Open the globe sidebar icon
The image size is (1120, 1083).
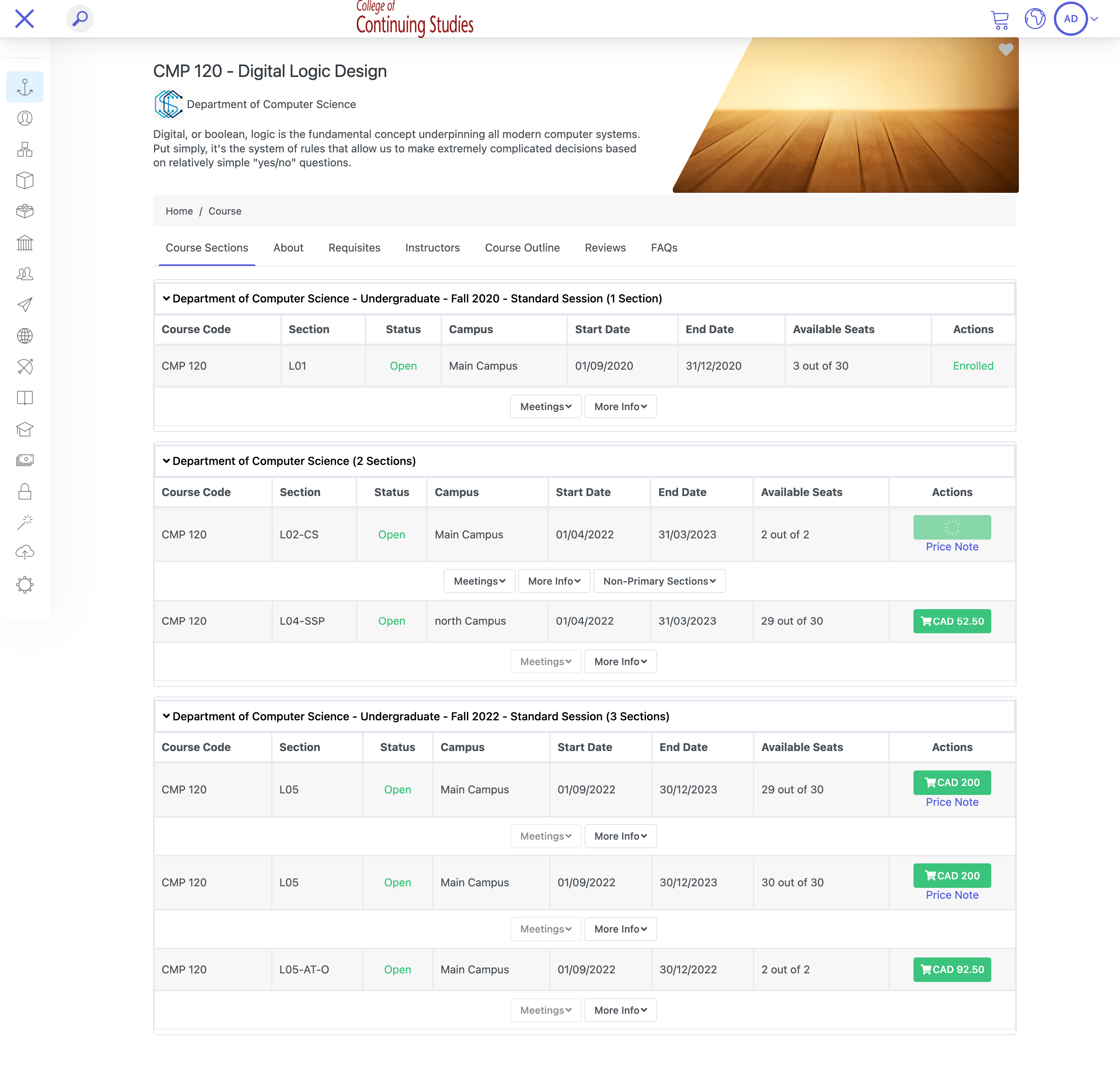pos(24,336)
